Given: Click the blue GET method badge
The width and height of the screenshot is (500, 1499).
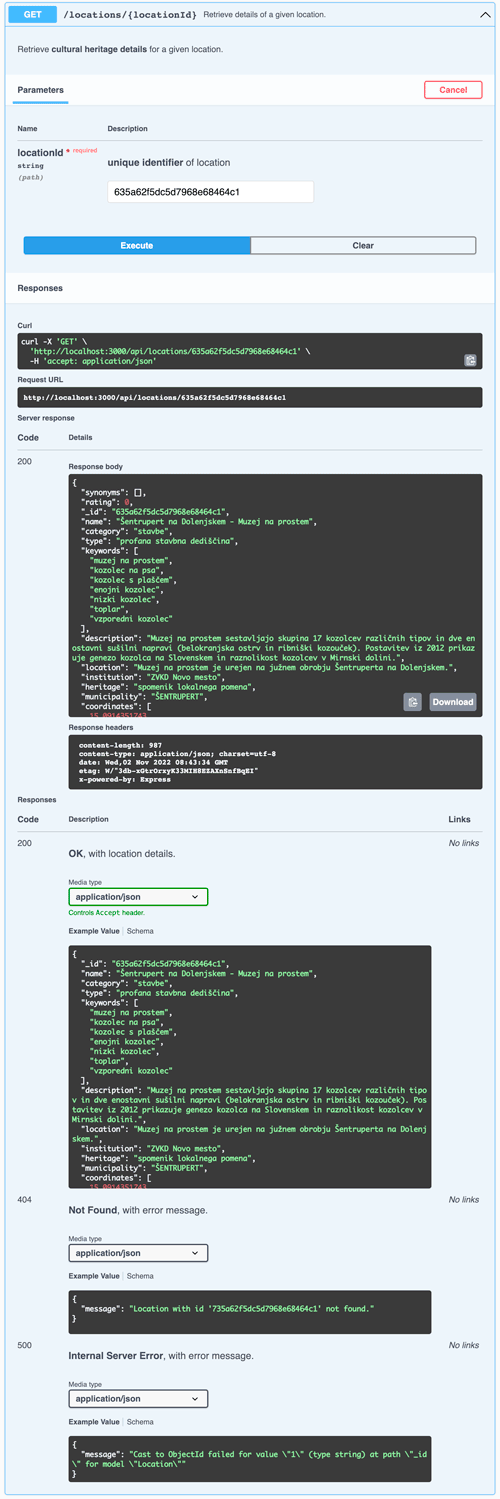Looking at the screenshot, I should click(x=33, y=16).
